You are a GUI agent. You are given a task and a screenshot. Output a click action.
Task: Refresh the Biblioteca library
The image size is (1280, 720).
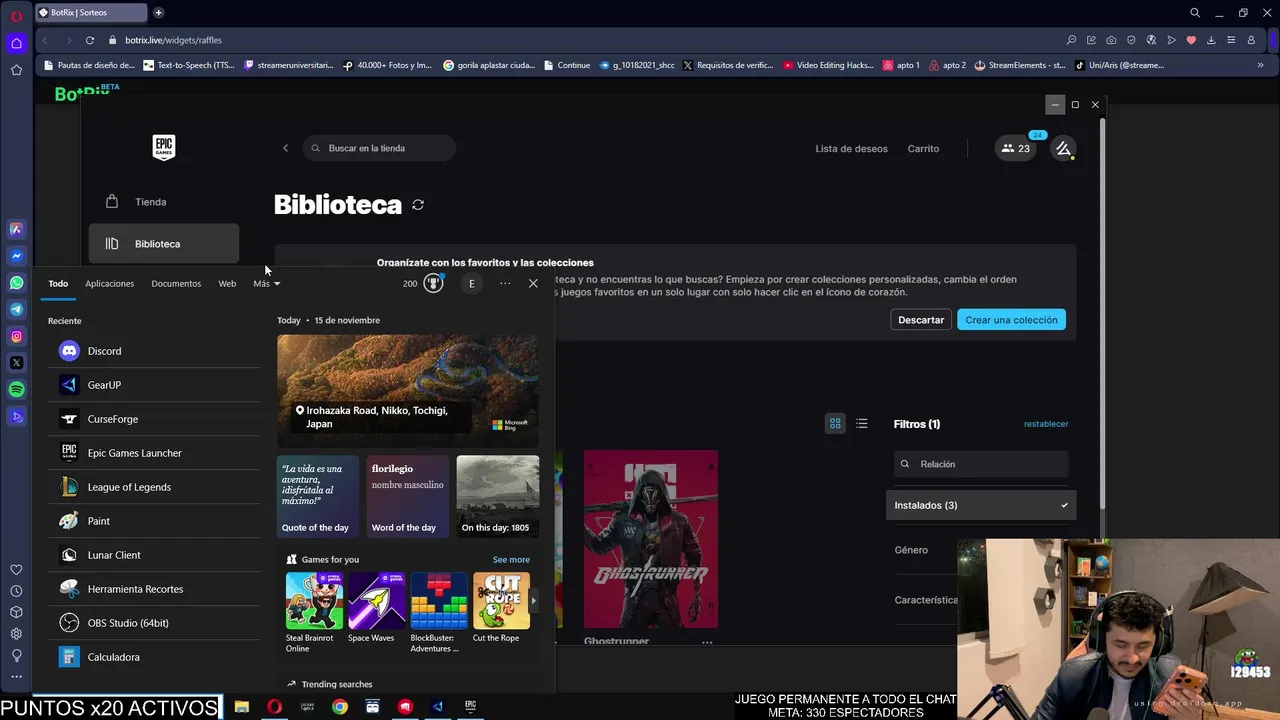click(418, 205)
